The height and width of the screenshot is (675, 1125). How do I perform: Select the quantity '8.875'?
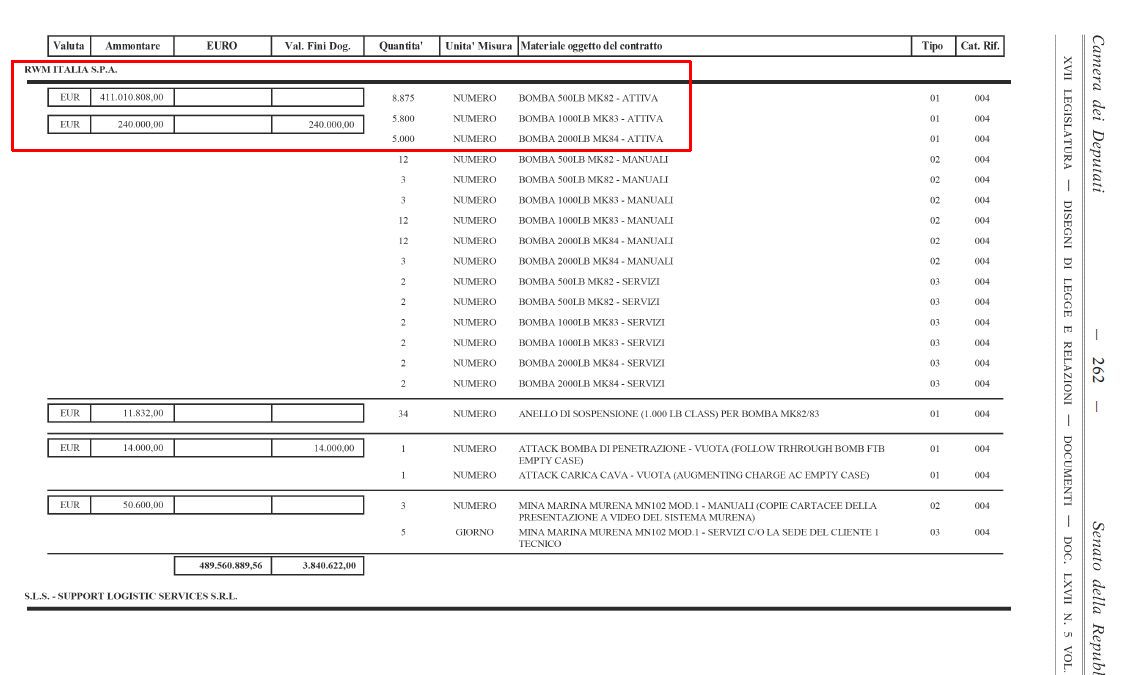[x=403, y=98]
